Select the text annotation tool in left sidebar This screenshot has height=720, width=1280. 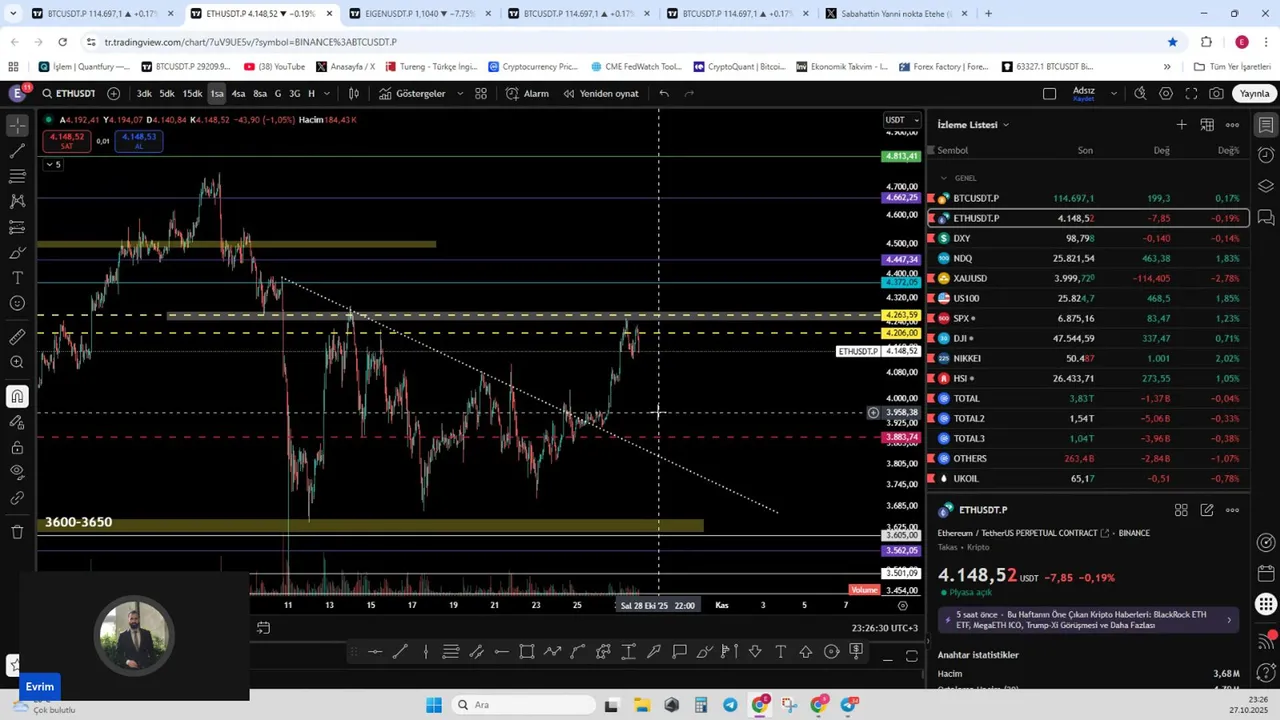tap(17, 278)
